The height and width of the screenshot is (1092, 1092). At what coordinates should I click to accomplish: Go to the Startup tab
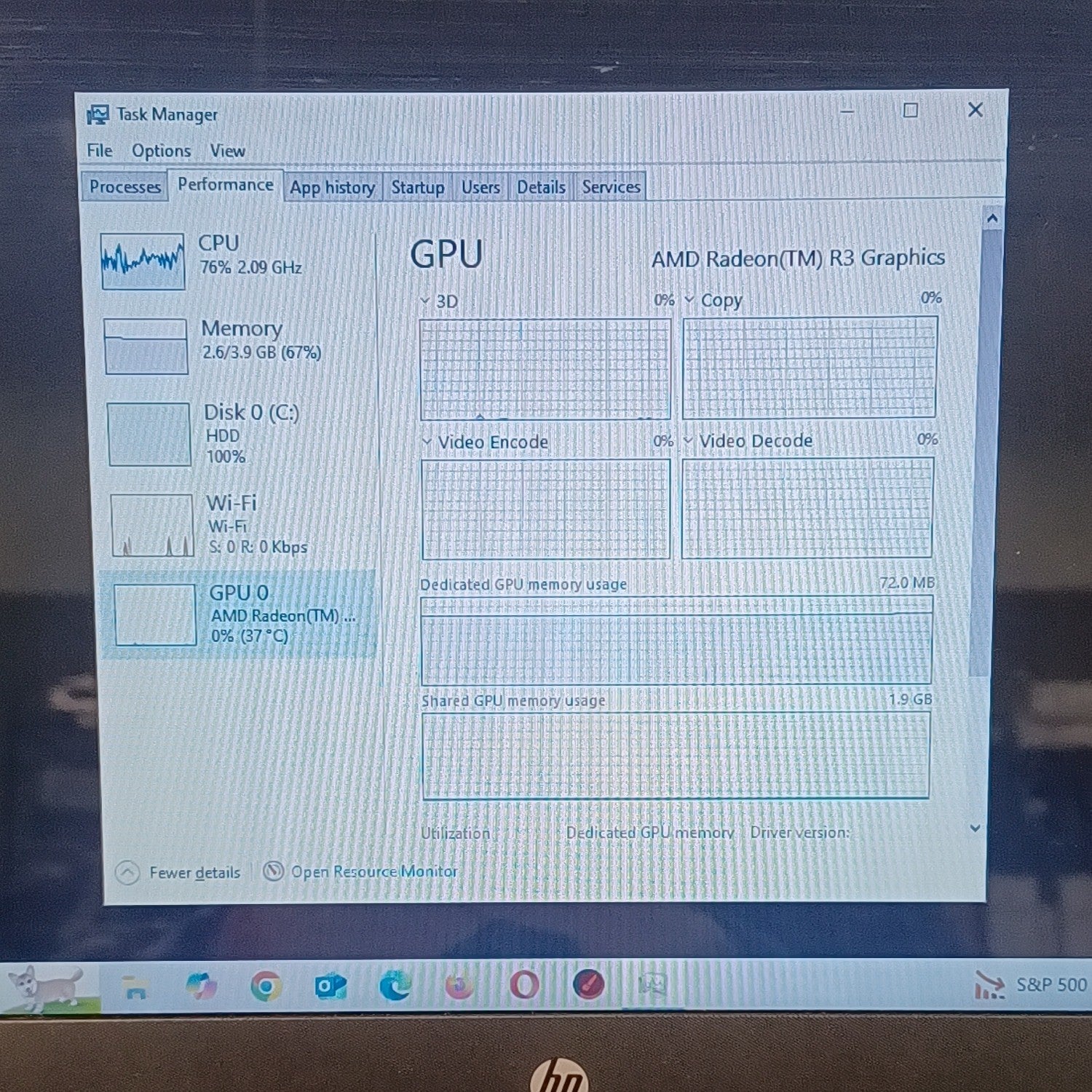click(x=418, y=187)
